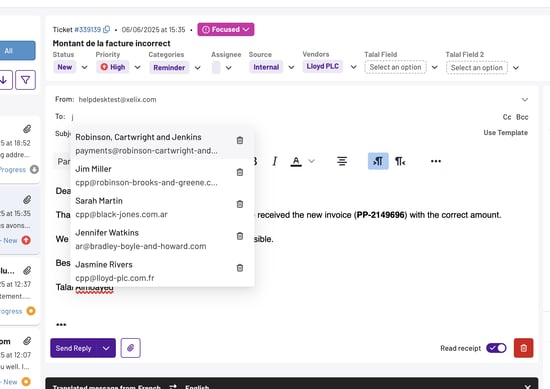This screenshot has height=389, width=550.
Task: Select right-to-left text direction
Action: point(400,161)
